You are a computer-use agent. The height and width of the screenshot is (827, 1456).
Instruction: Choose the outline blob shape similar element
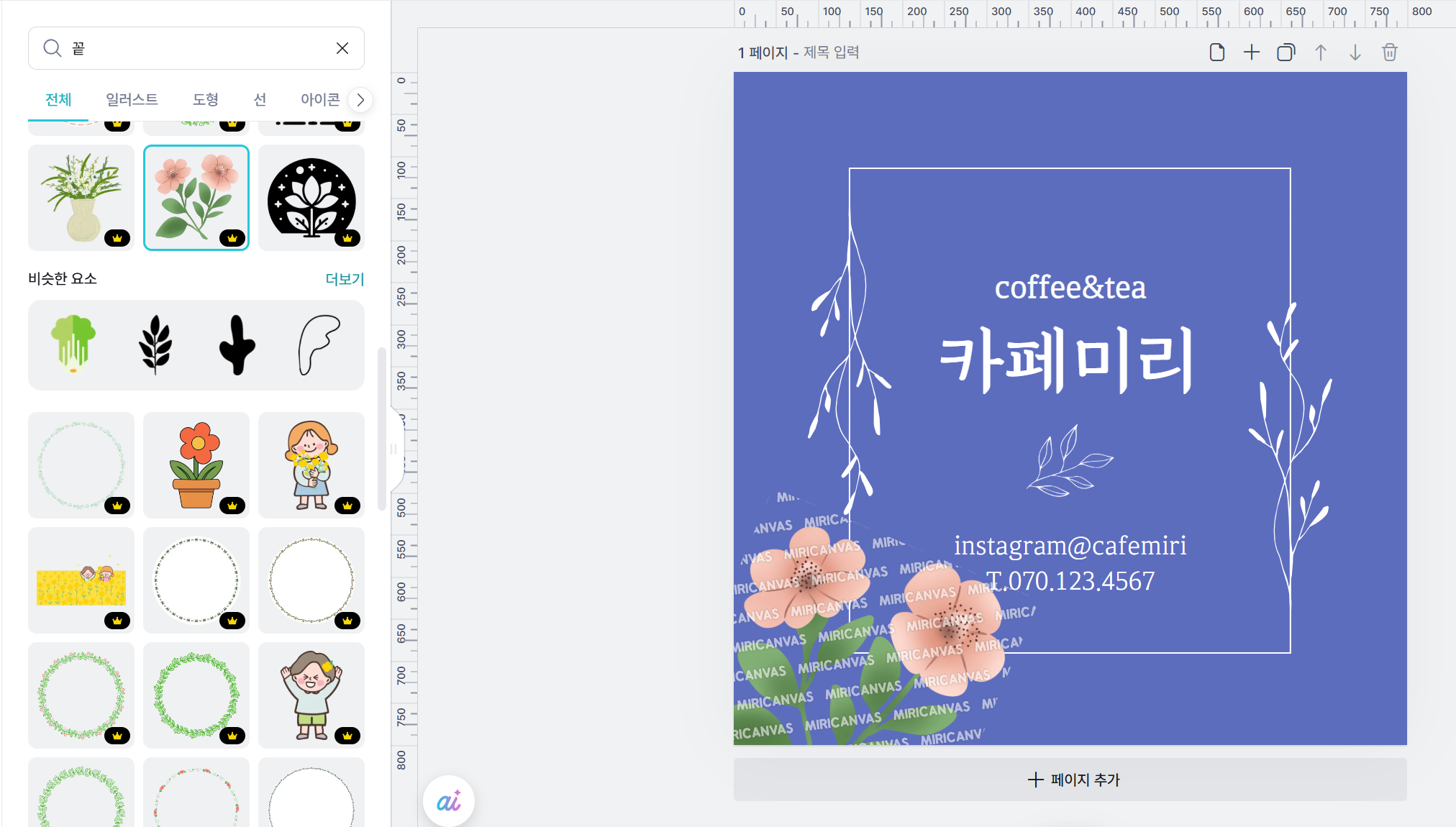(x=319, y=345)
